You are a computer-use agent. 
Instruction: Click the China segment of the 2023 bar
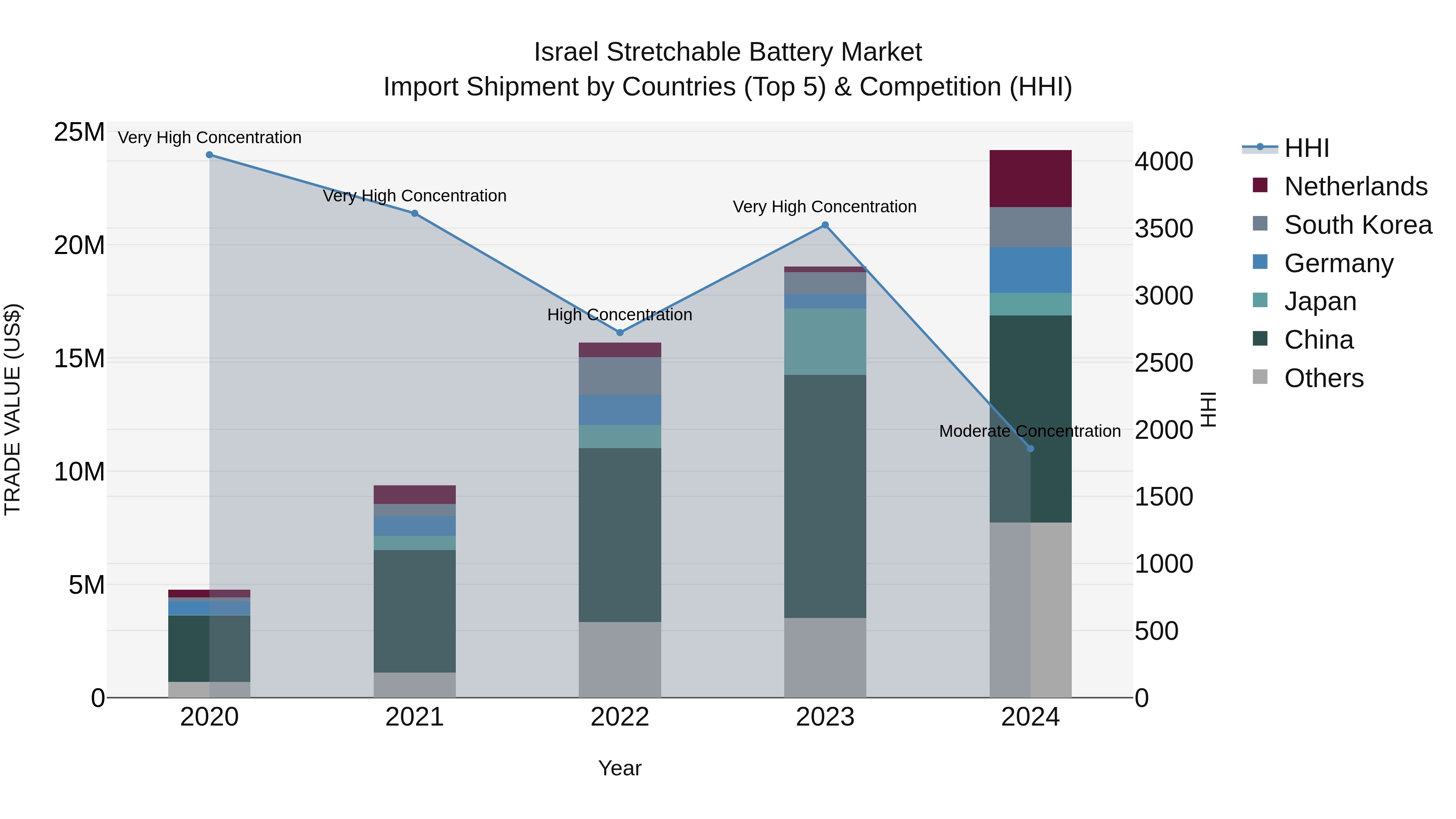pyautogui.click(x=825, y=496)
